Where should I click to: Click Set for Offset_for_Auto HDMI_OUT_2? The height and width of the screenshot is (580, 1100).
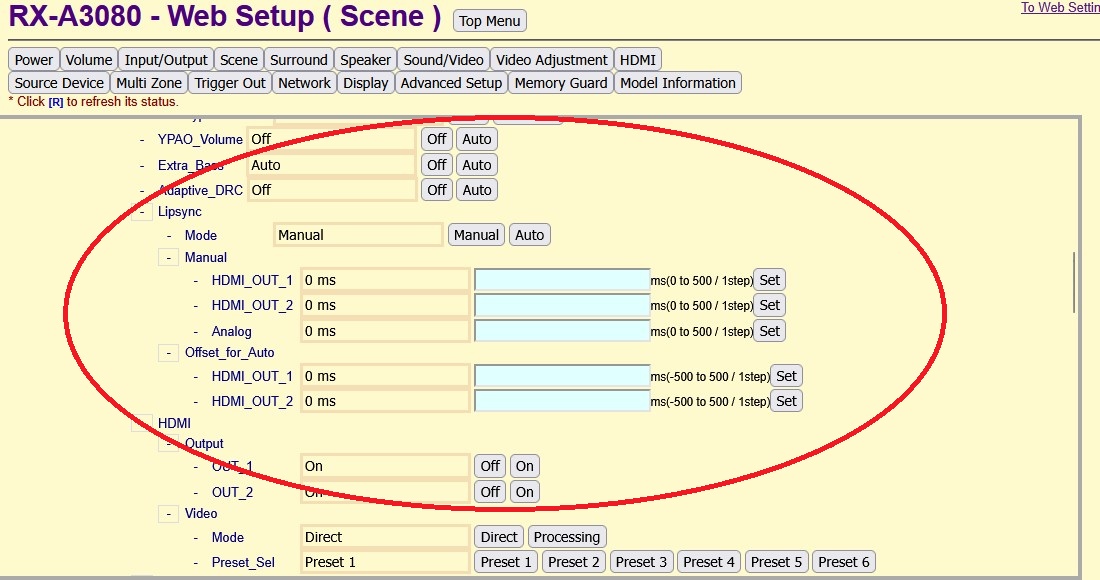[x=786, y=401]
